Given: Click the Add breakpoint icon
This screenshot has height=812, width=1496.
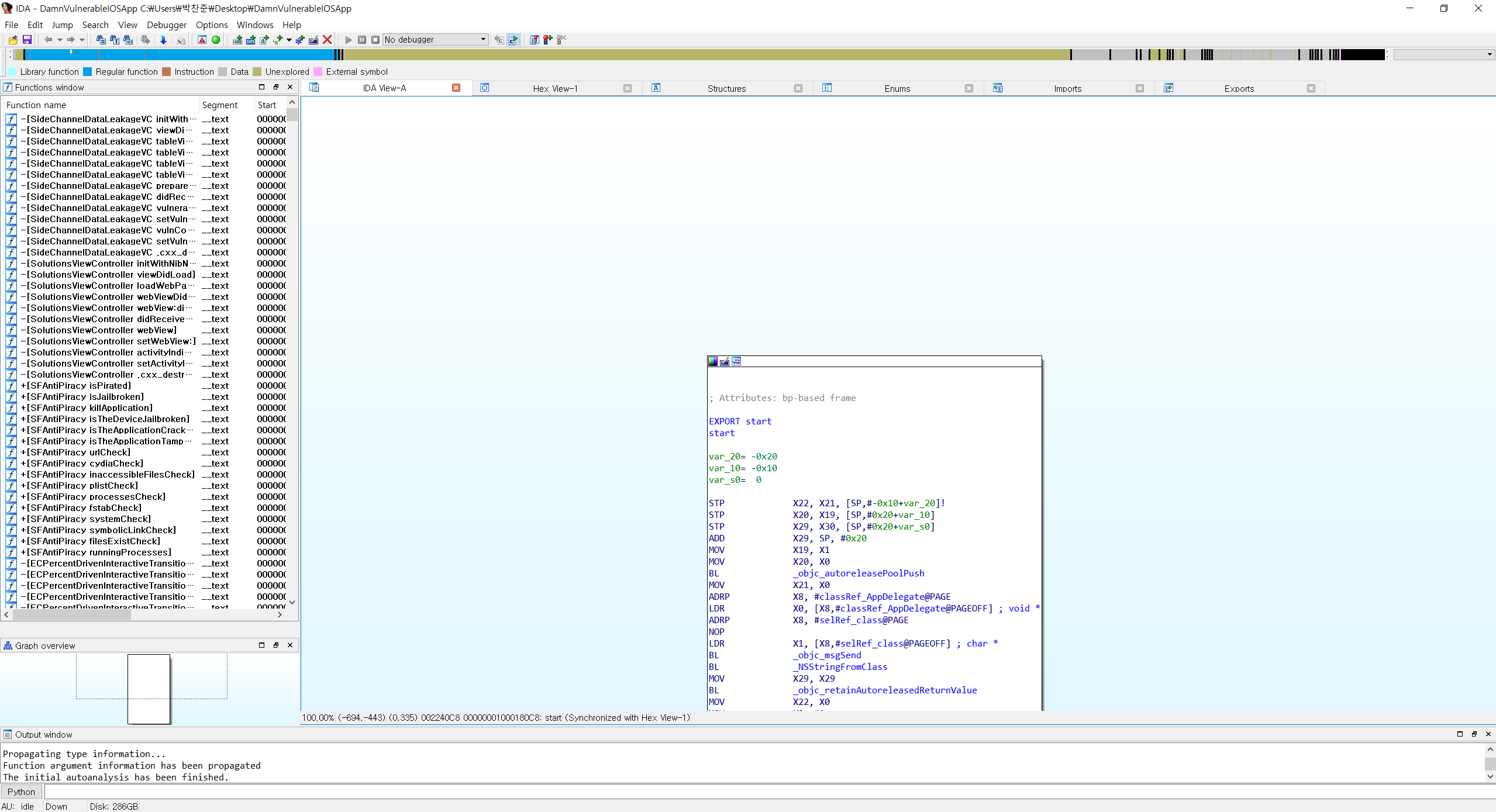Looking at the screenshot, I should coord(547,40).
